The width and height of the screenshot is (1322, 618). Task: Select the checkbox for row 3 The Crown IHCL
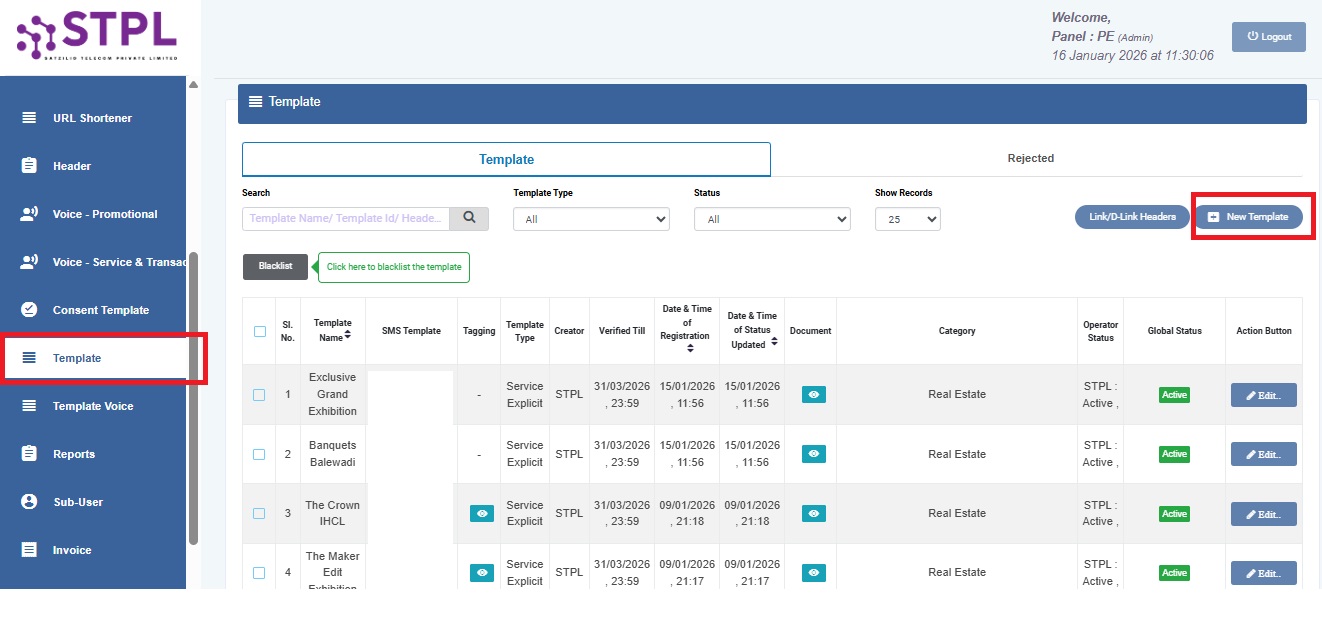pos(259,513)
